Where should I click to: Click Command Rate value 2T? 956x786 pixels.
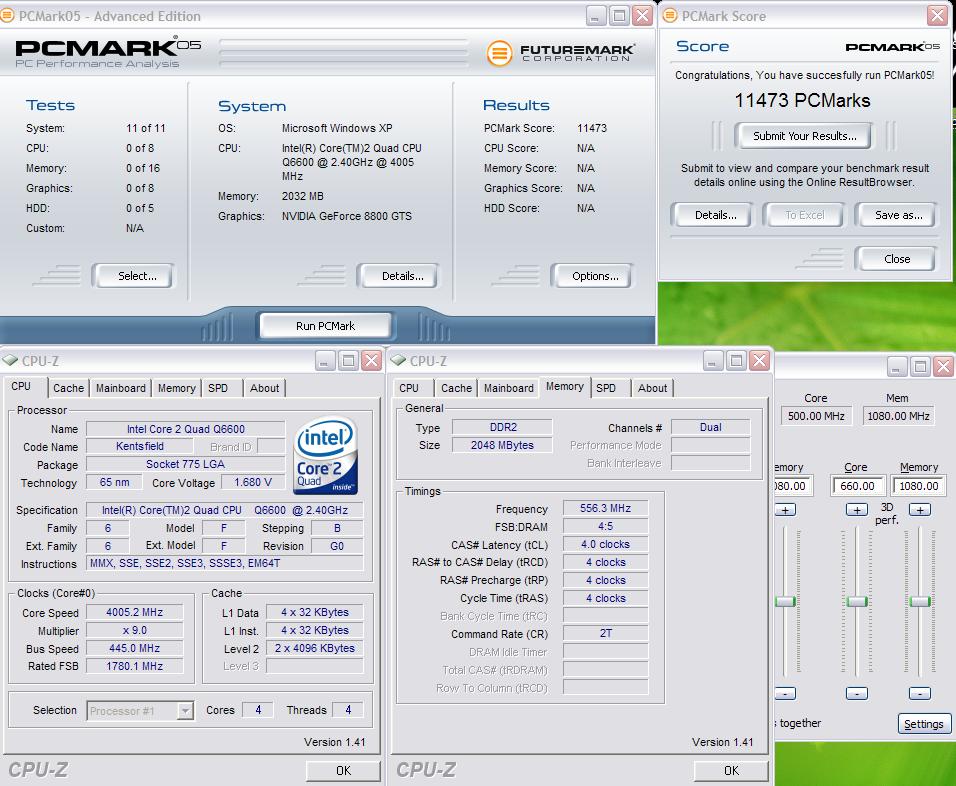pos(605,634)
